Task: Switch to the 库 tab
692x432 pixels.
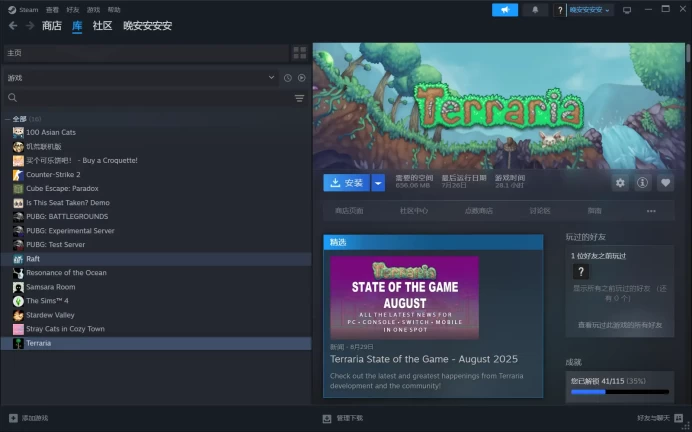Action: (x=77, y=26)
